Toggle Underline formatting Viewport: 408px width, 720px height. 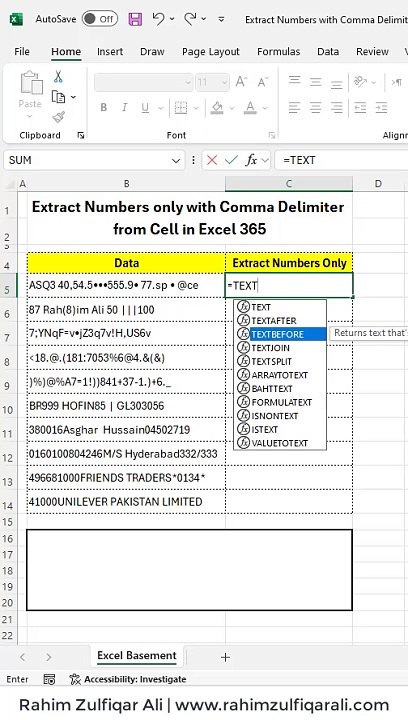pyautogui.click(x=145, y=107)
